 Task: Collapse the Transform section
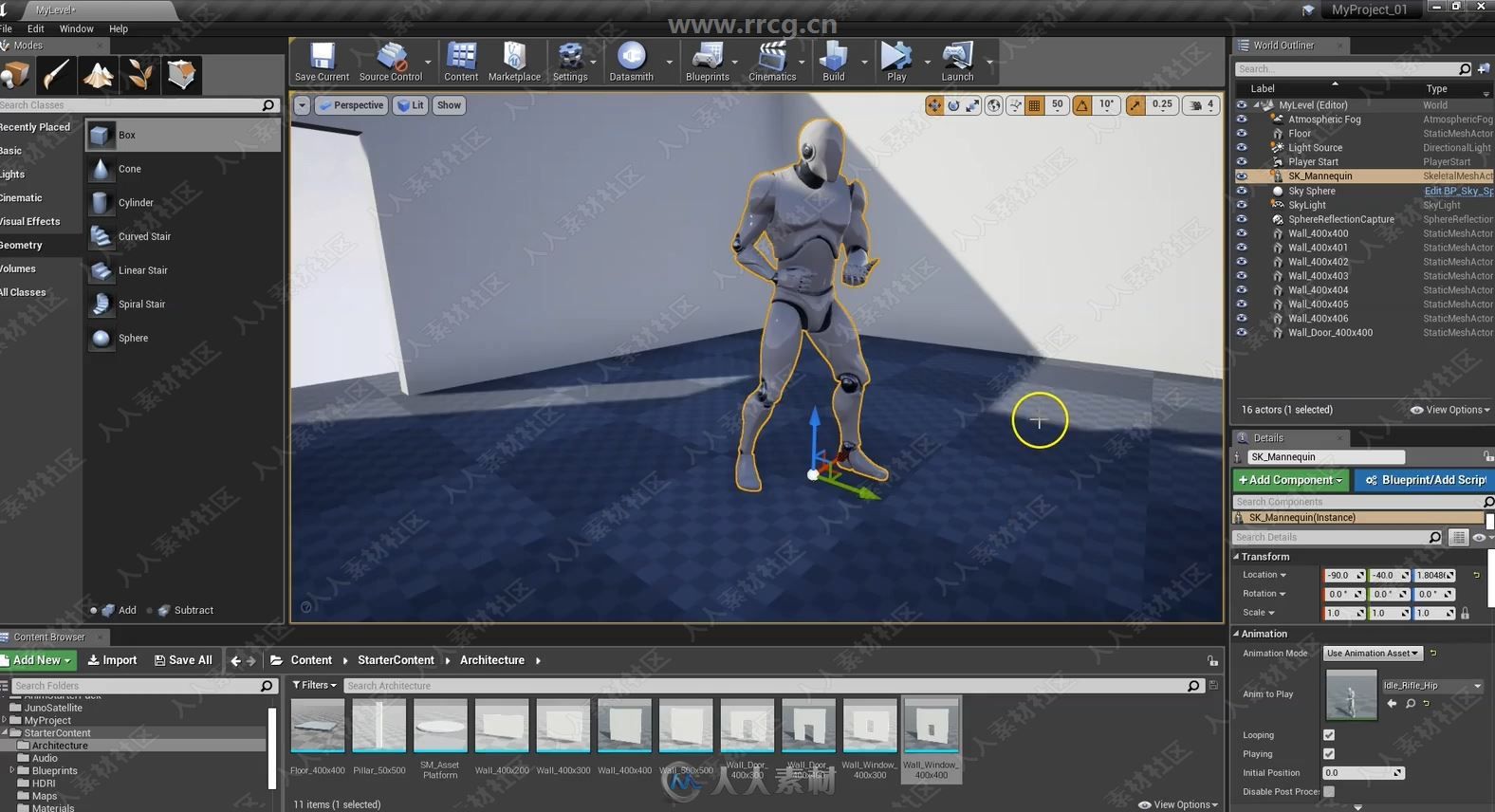(1236, 557)
